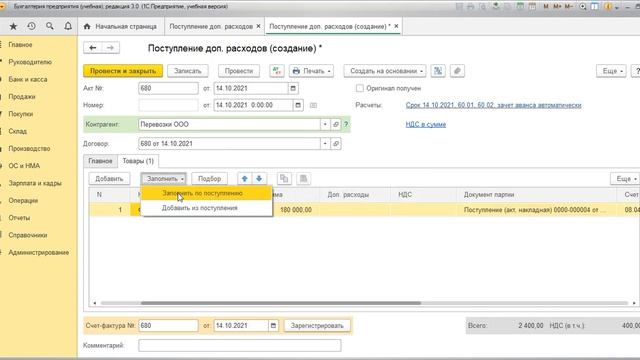The width and height of the screenshot is (640, 360).
Task: Switch to the Главное tab
Action: point(100,161)
